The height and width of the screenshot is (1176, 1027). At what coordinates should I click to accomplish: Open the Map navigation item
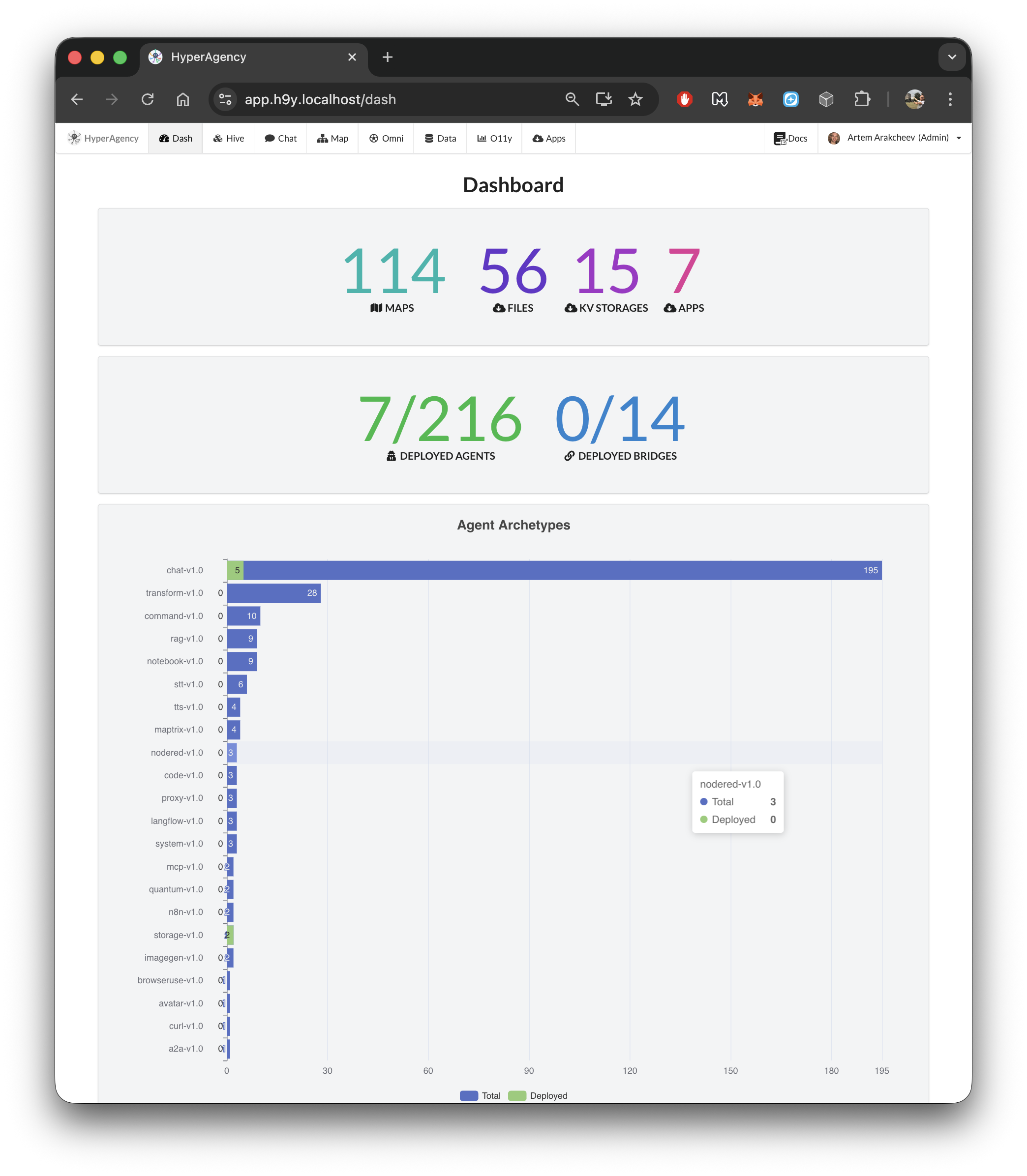tap(332, 138)
